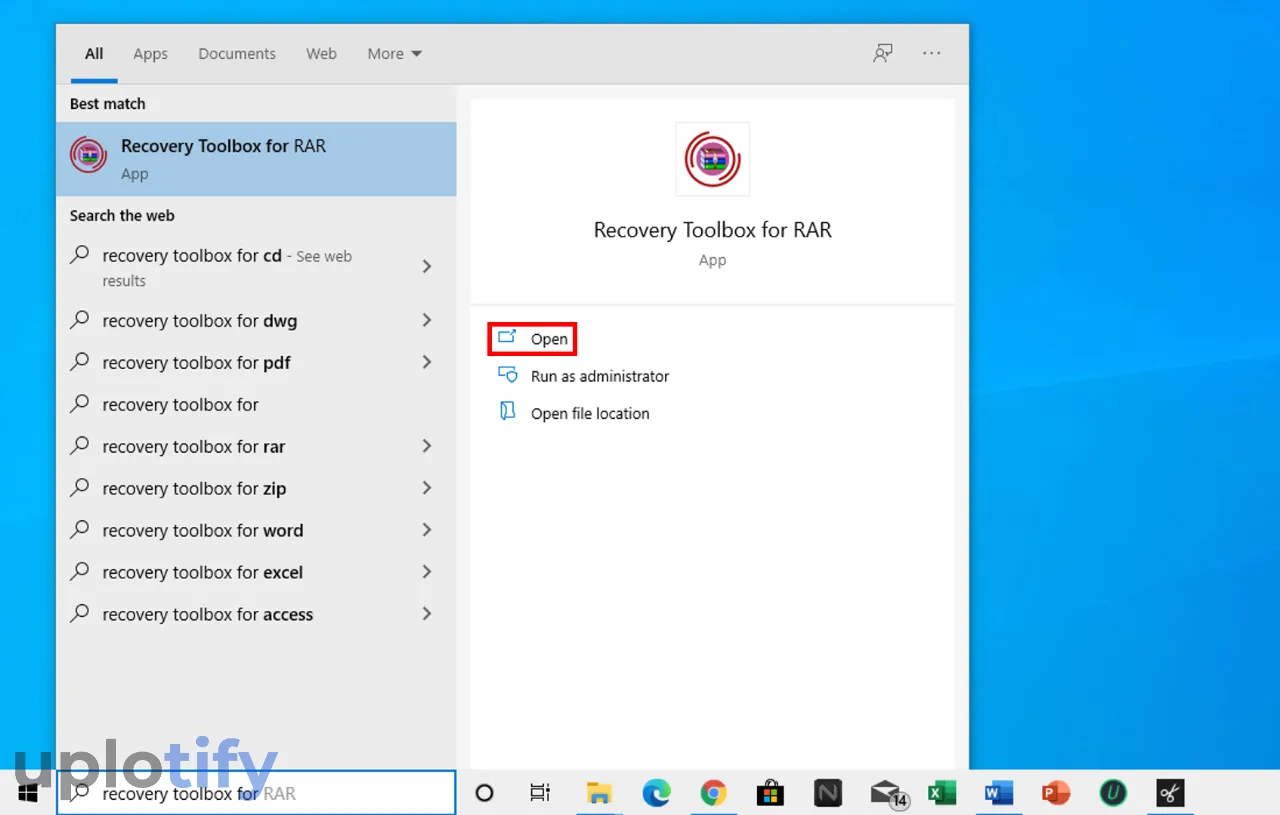Image resolution: width=1280 pixels, height=815 pixels.
Task: Click the Open file location folder icon
Action: 508,412
